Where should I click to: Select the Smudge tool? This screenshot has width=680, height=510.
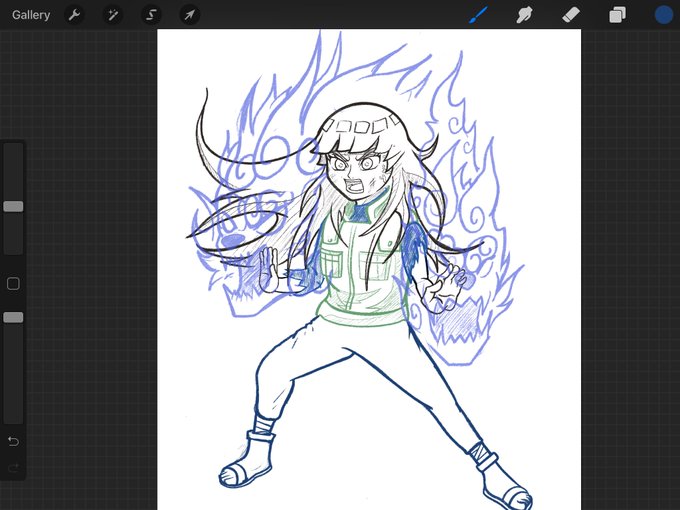click(524, 15)
